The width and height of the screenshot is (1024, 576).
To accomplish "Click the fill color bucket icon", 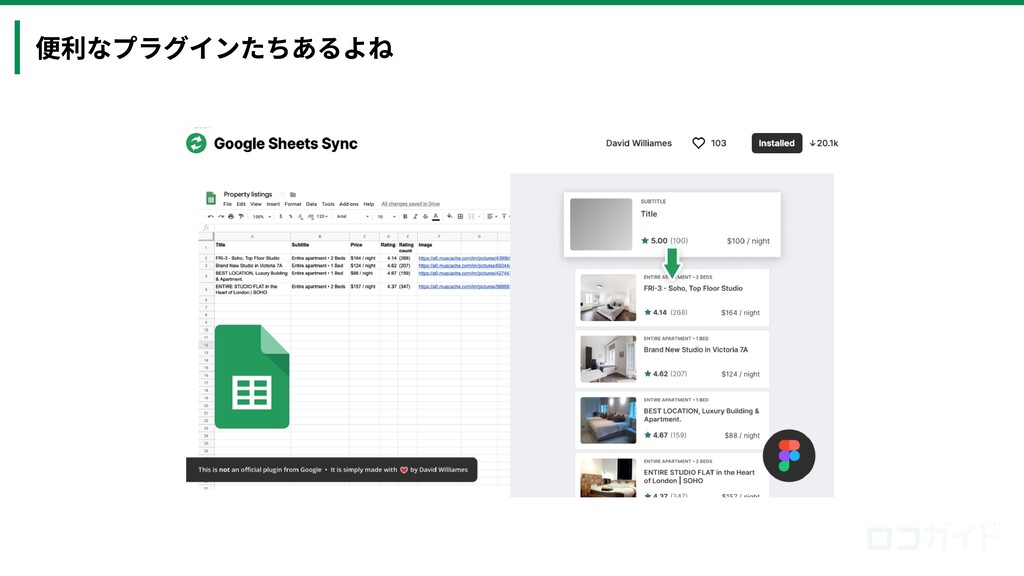I will coord(449,216).
